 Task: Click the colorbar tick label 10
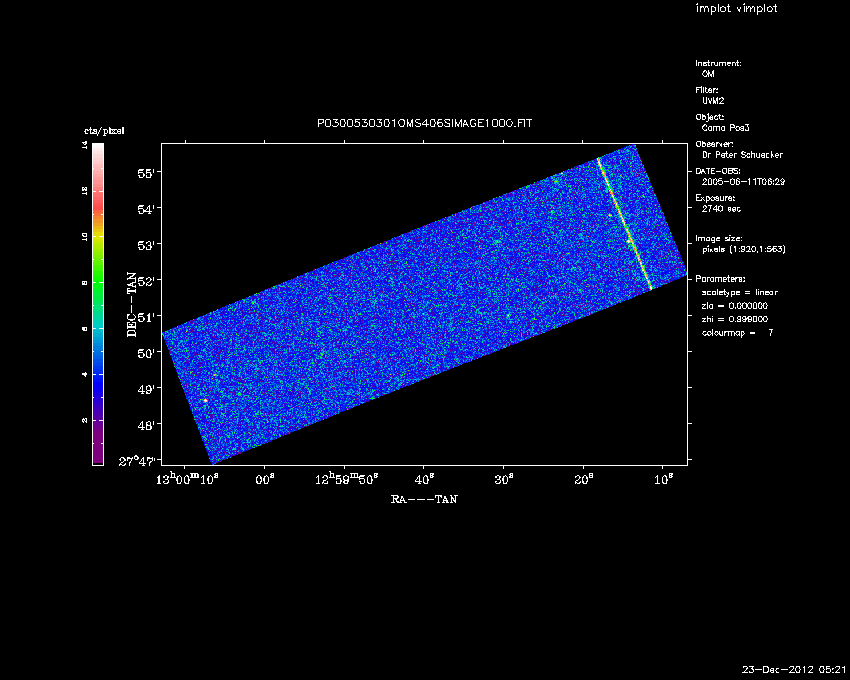click(85, 236)
